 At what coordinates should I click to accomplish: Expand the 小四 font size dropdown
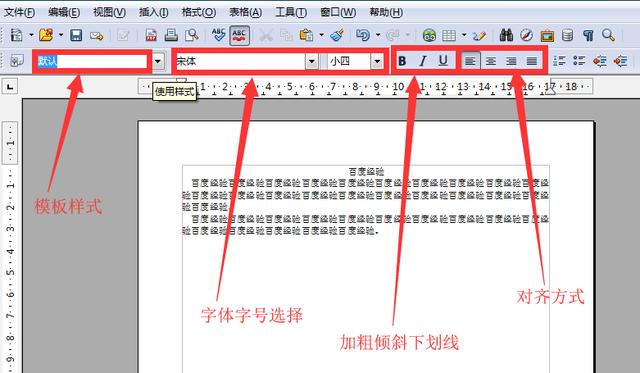[x=378, y=62]
